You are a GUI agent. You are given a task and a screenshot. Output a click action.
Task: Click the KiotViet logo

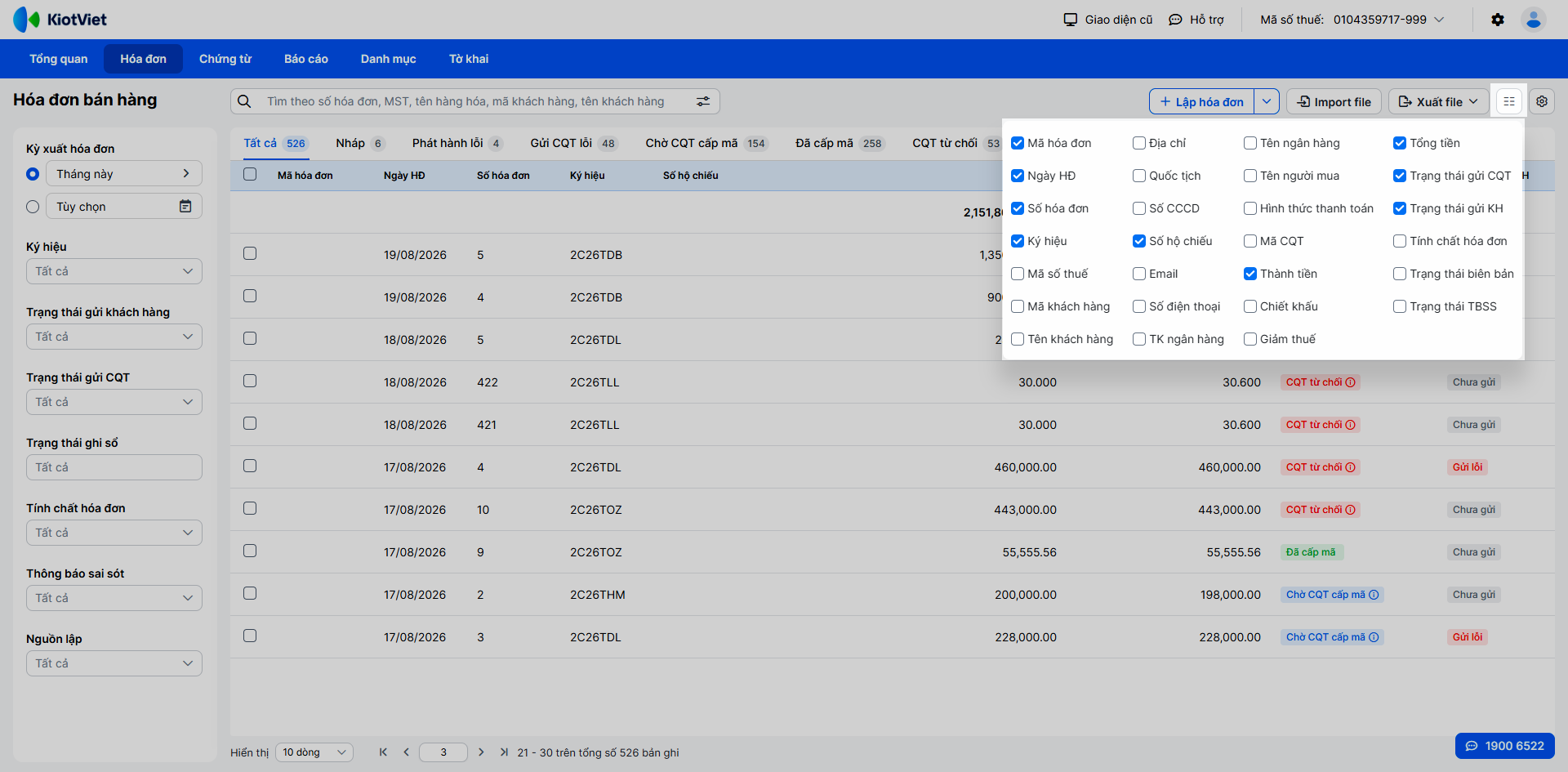point(60,20)
